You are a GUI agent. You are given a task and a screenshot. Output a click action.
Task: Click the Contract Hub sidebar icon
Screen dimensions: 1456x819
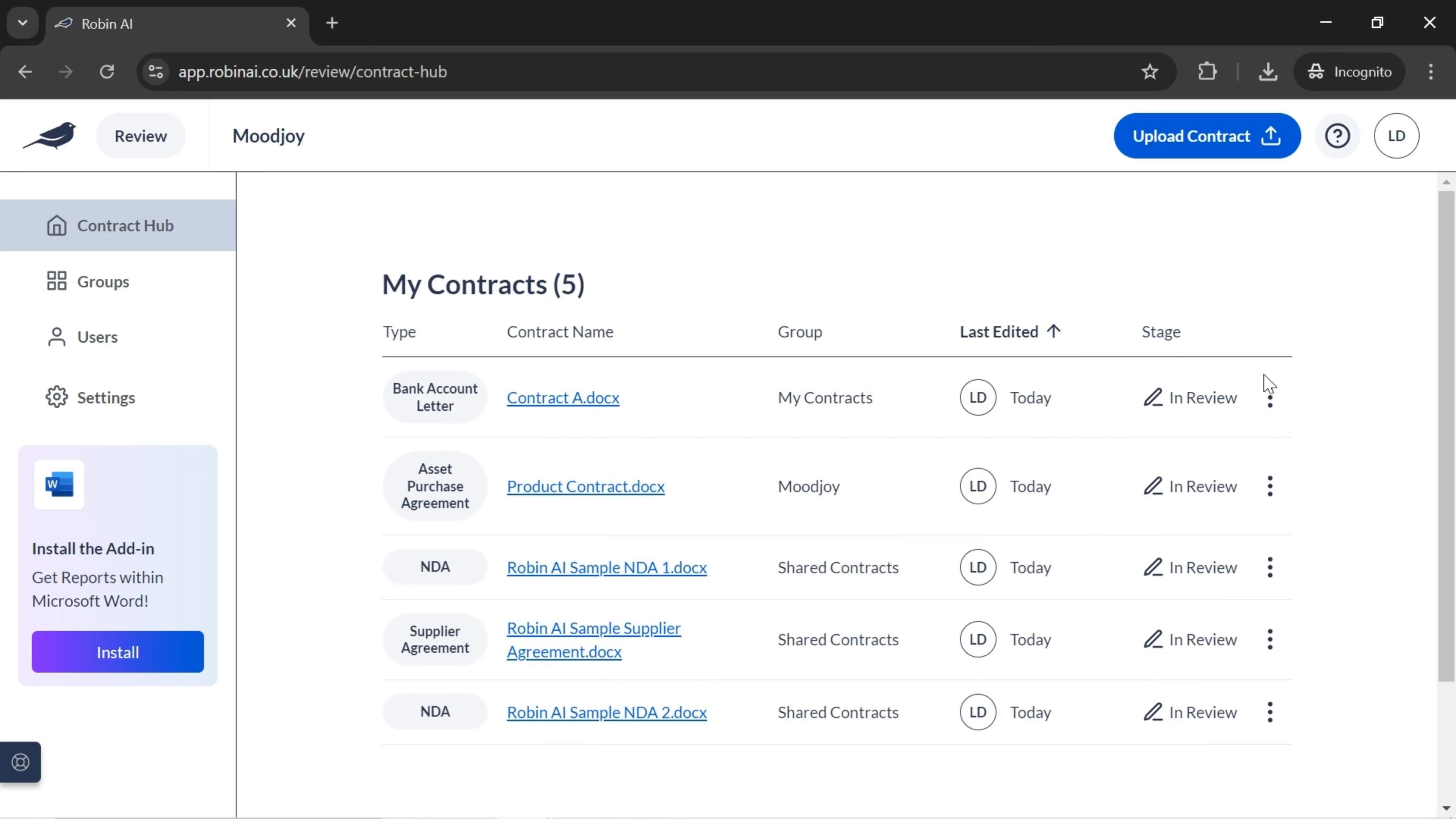point(57,225)
